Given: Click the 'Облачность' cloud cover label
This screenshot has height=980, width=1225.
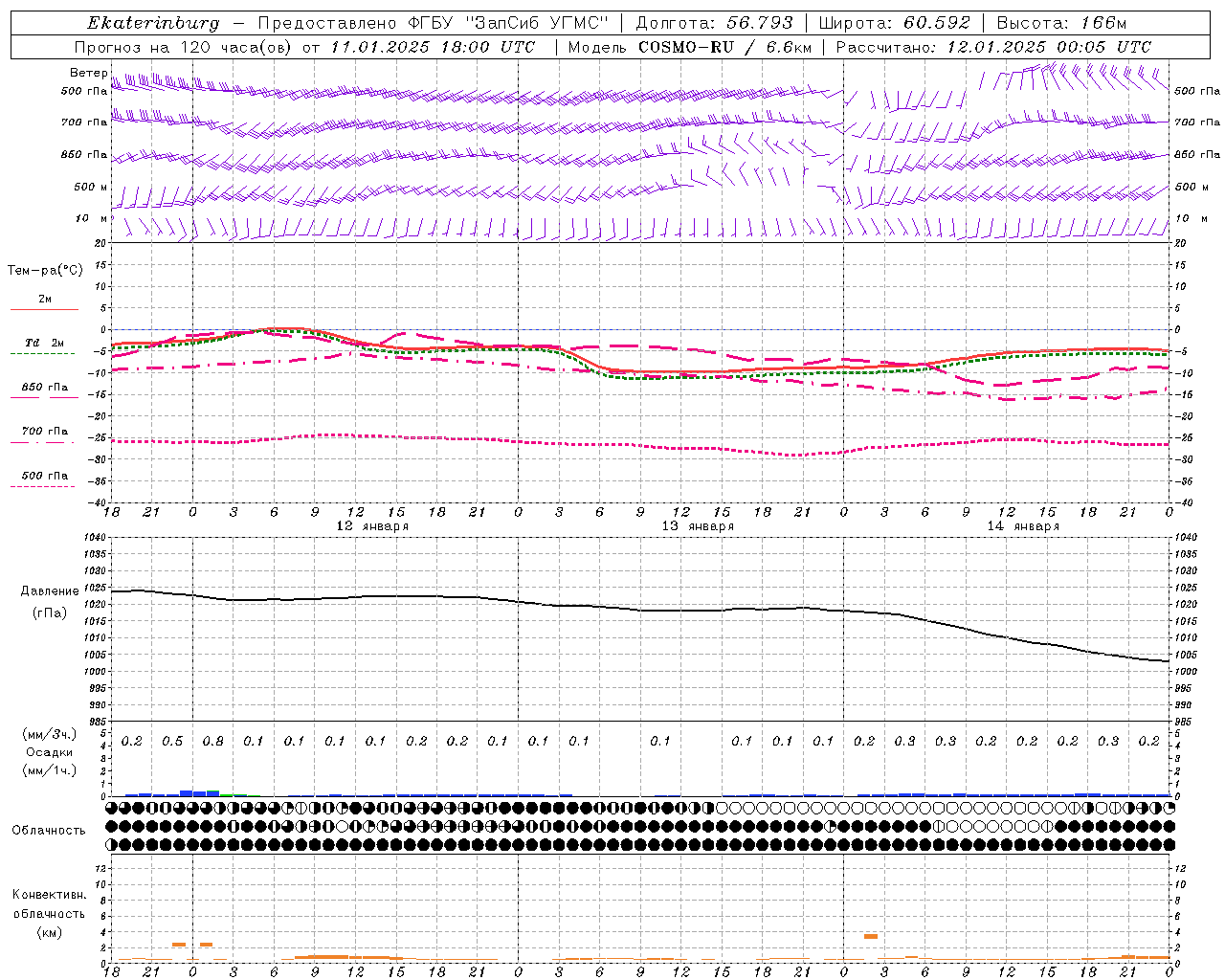Looking at the screenshot, I should tap(48, 831).
